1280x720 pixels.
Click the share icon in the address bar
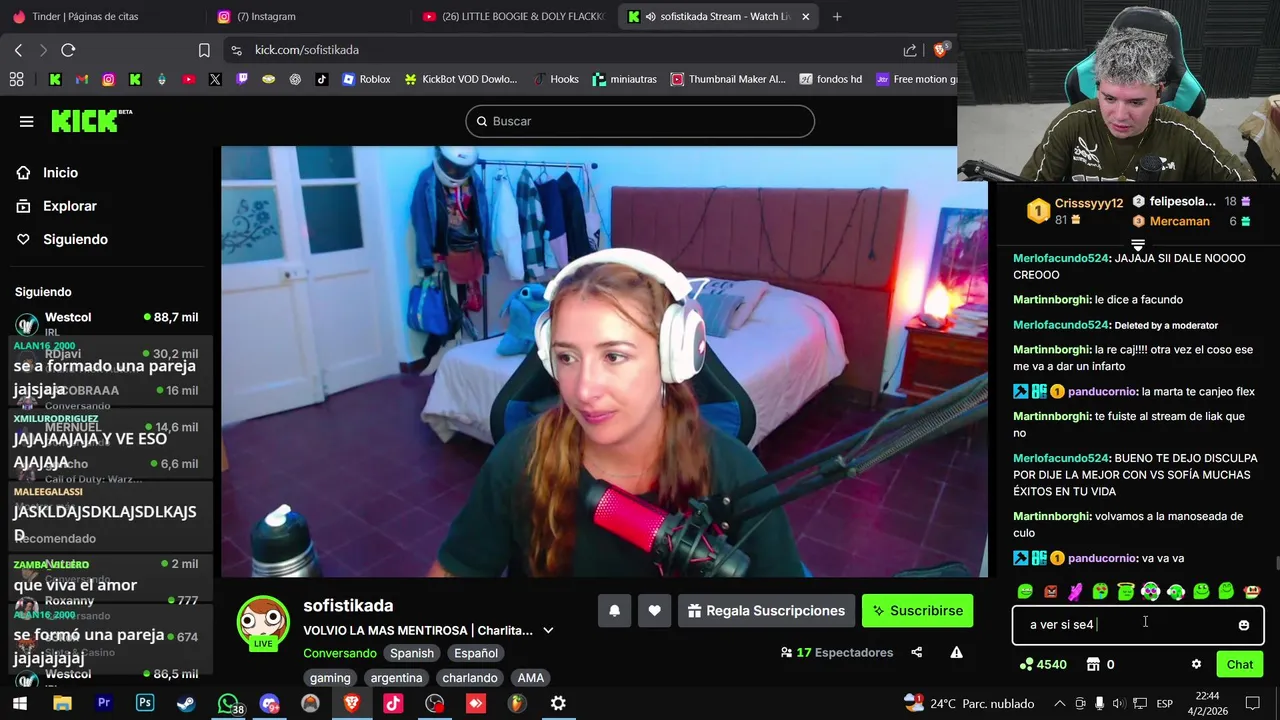point(910,50)
